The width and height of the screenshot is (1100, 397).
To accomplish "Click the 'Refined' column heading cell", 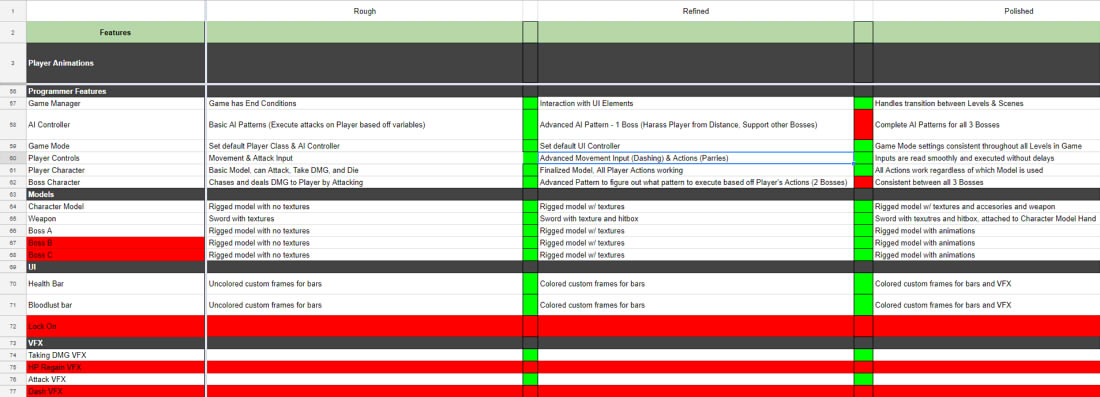I will pos(695,11).
